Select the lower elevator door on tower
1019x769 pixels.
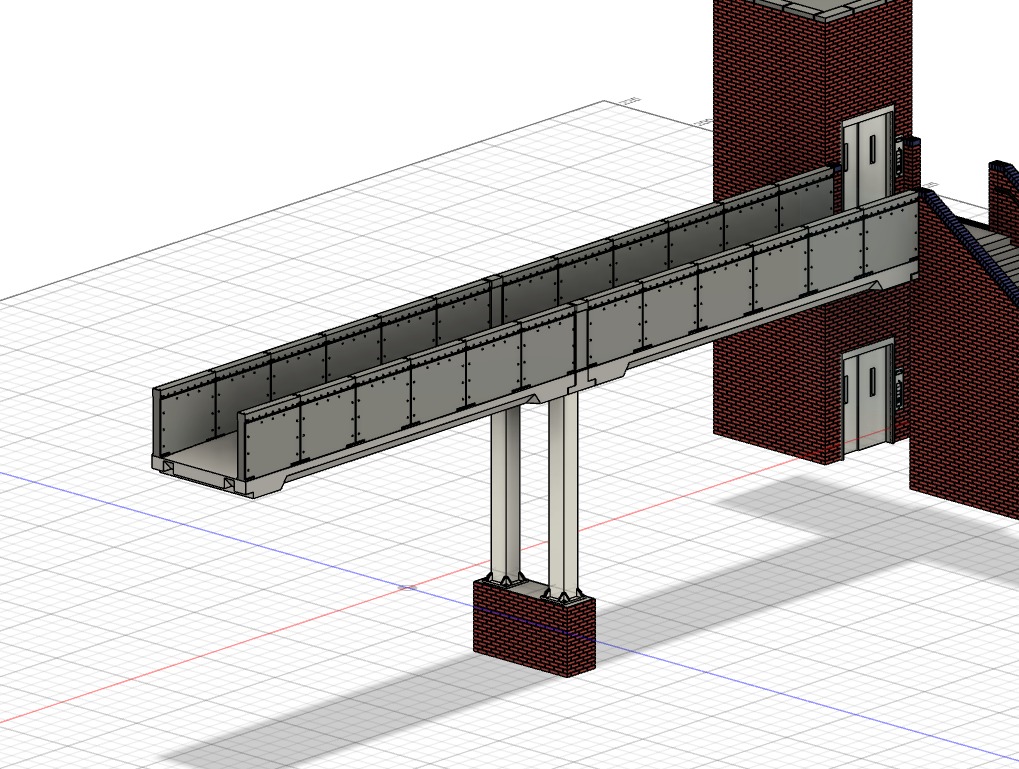[x=868, y=398]
